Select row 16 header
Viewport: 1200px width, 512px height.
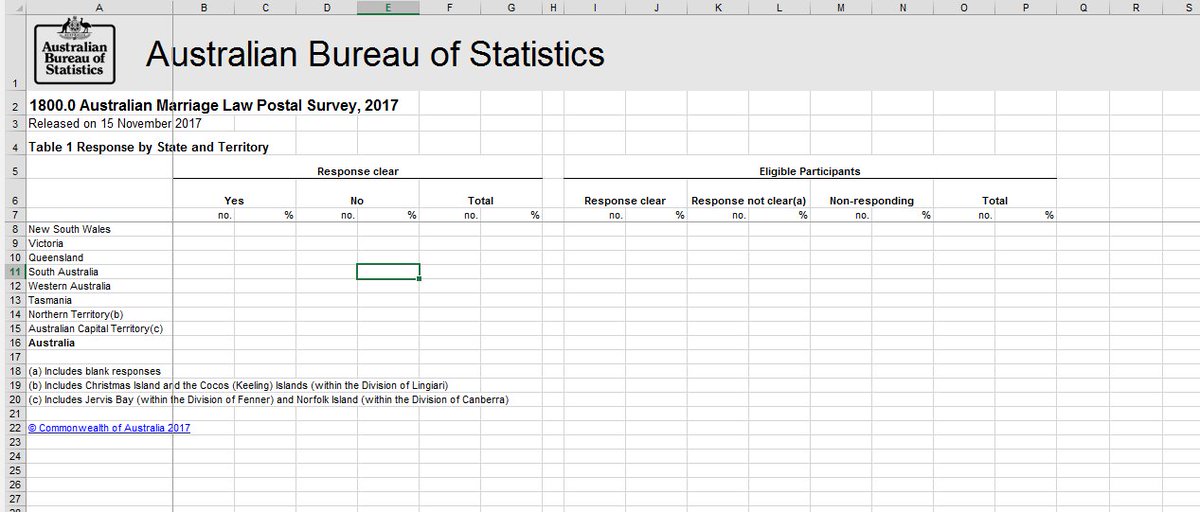click(x=14, y=341)
